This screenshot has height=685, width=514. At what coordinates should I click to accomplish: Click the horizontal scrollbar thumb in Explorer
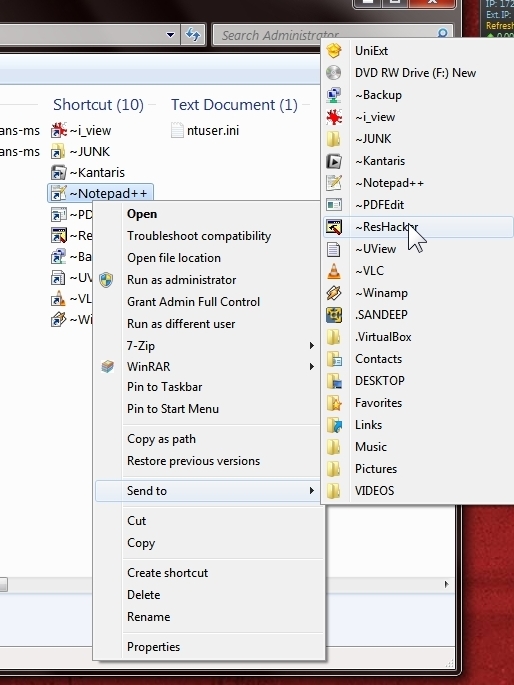[3, 585]
